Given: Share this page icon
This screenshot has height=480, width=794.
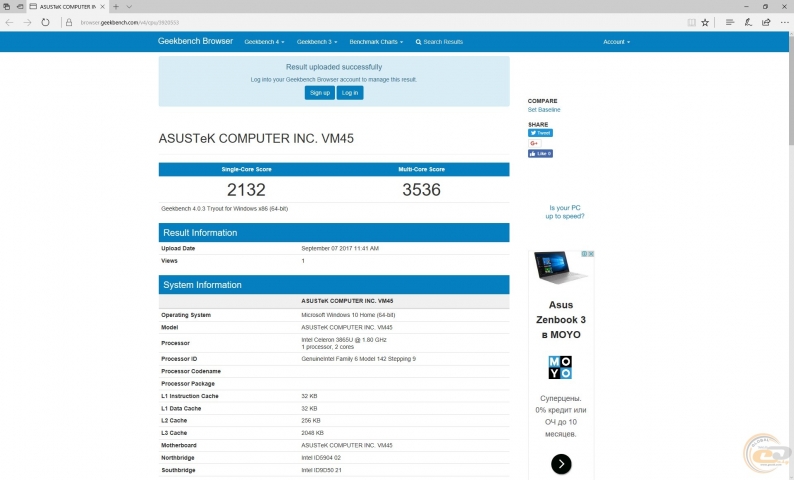Looking at the screenshot, I should coord(766,22).
